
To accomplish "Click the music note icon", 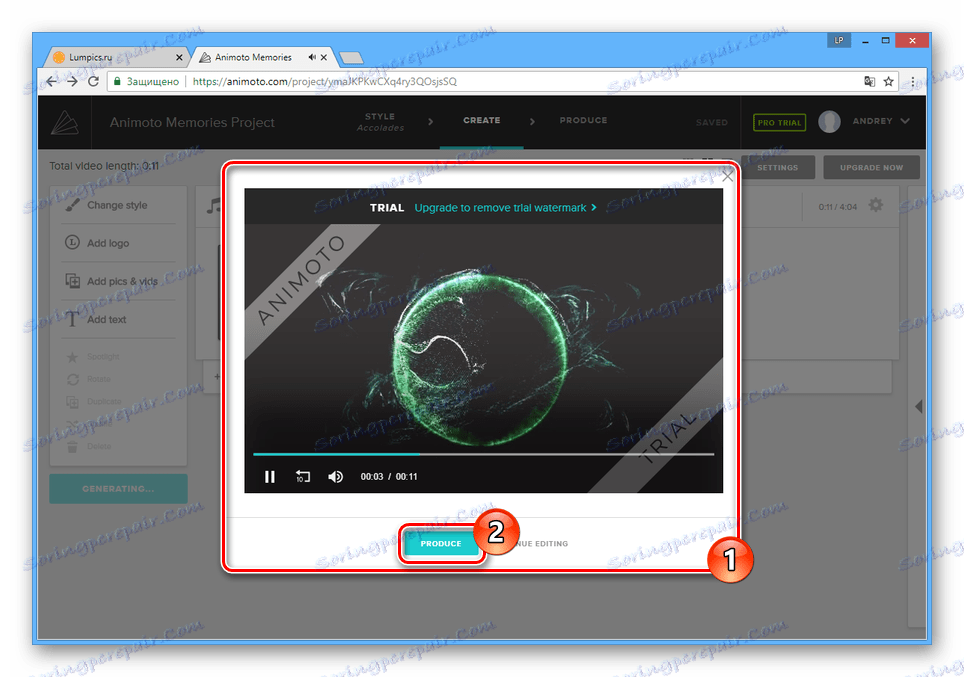I will [x=213, y=205].
